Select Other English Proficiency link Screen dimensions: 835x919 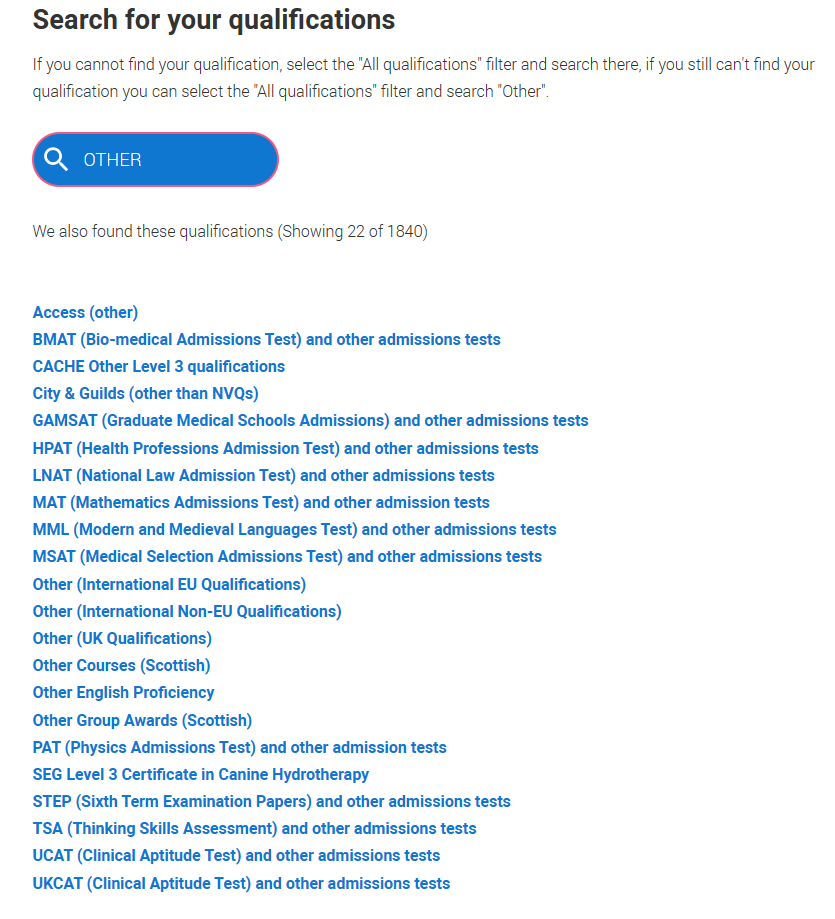[x=124, y=692]
